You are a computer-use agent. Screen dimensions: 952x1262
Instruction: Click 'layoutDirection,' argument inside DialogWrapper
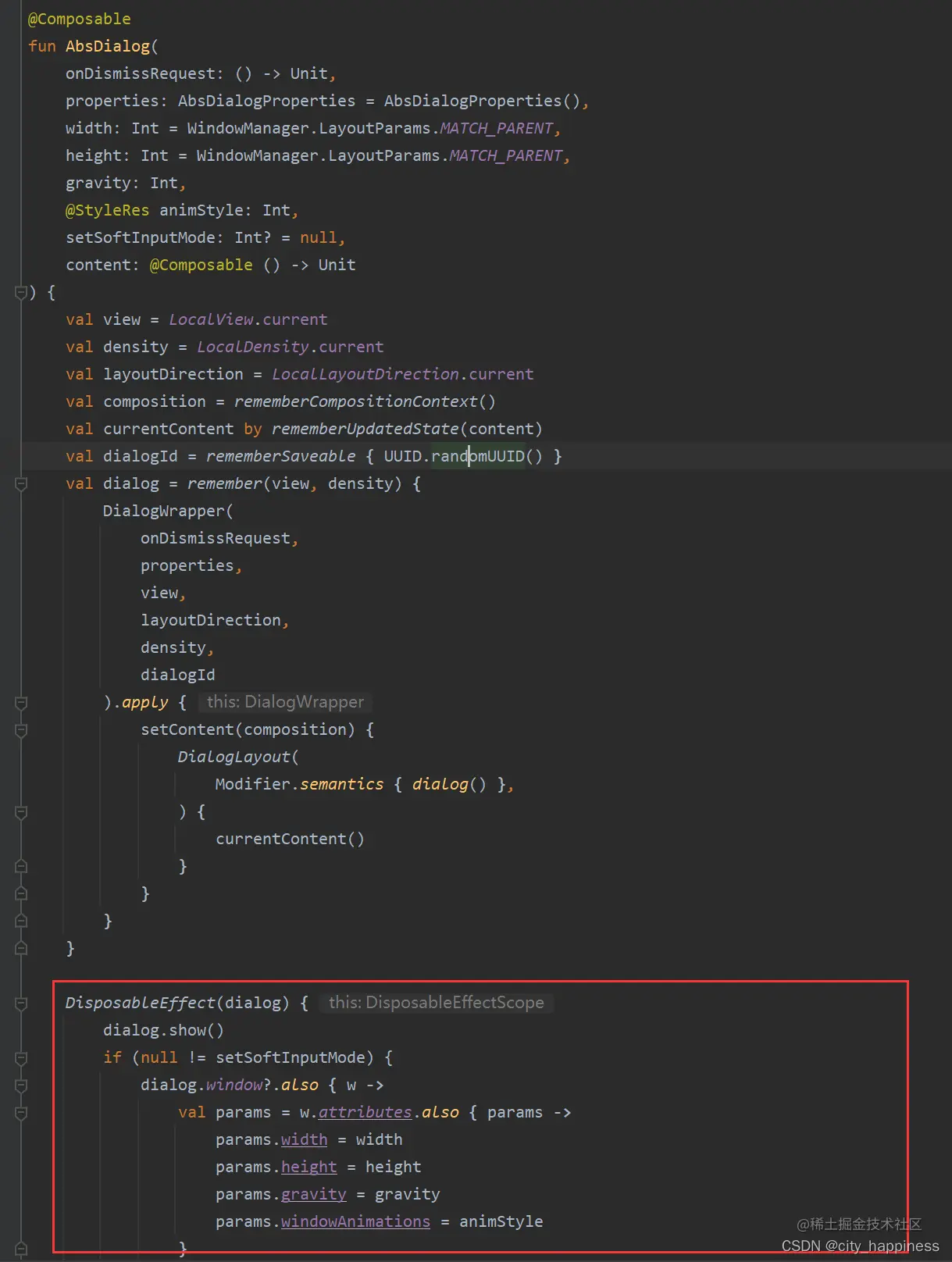pyautogui.click(x=215, y=620)
